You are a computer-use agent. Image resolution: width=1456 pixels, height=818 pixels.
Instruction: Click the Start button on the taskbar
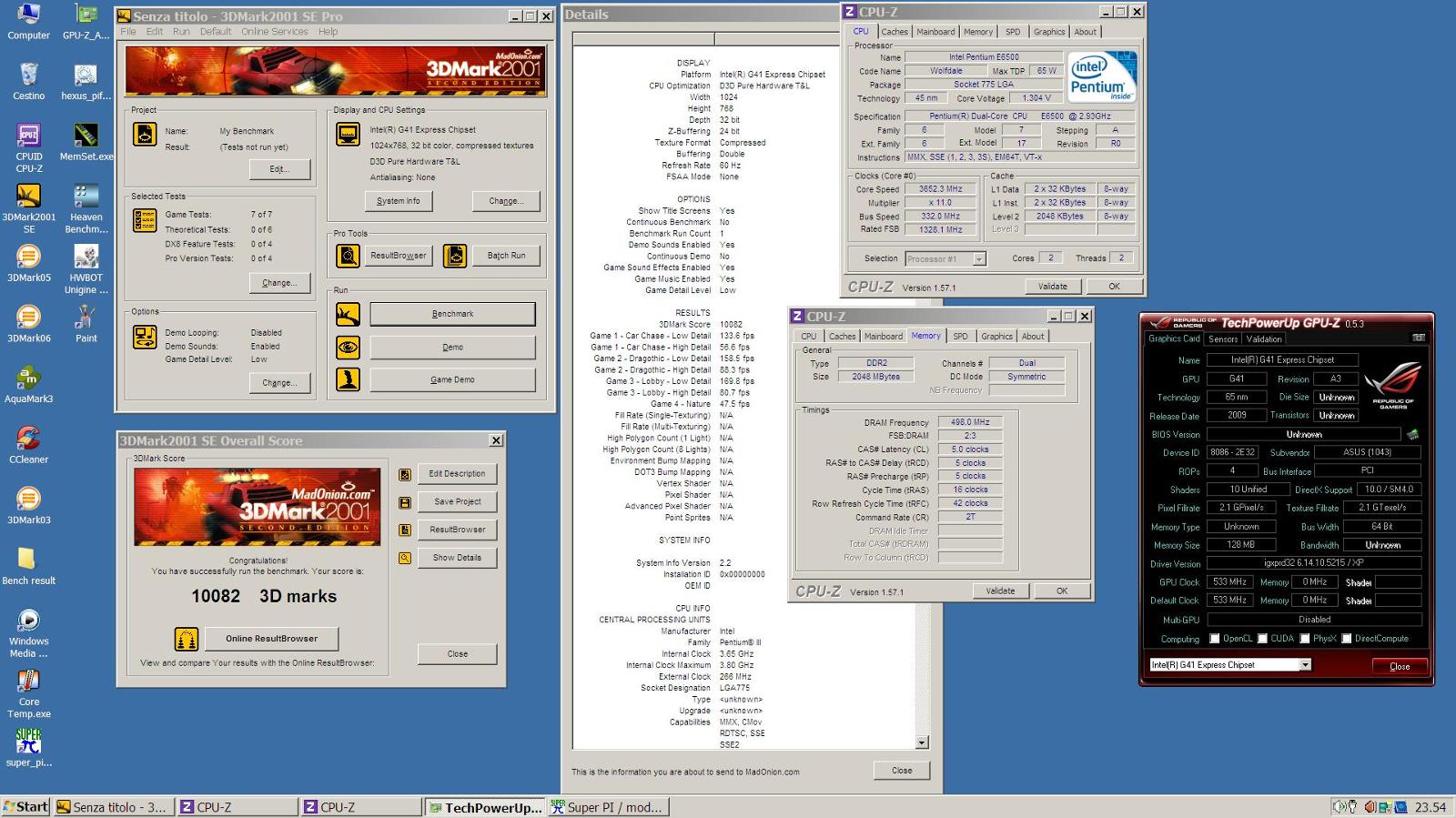point(25,807)
